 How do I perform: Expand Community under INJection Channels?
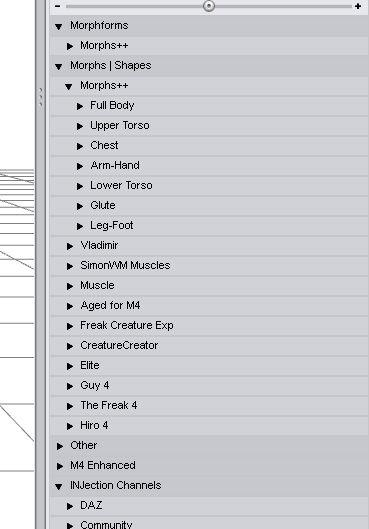pyautogui.click(x=70, y=526)
